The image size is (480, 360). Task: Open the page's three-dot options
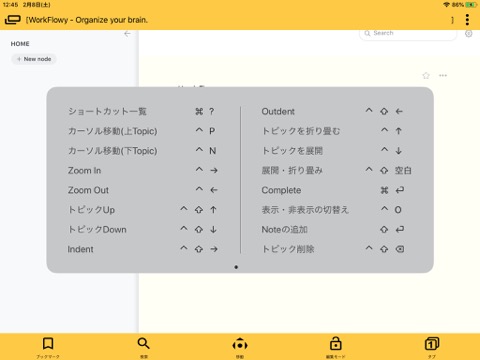click(x=443, y=75)
